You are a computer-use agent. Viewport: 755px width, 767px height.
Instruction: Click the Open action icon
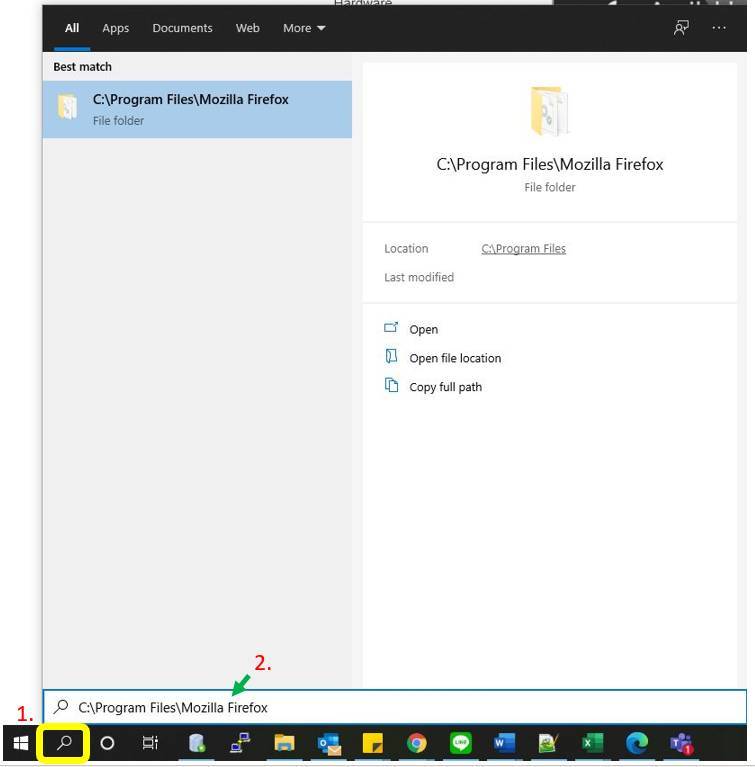point(391,327)
